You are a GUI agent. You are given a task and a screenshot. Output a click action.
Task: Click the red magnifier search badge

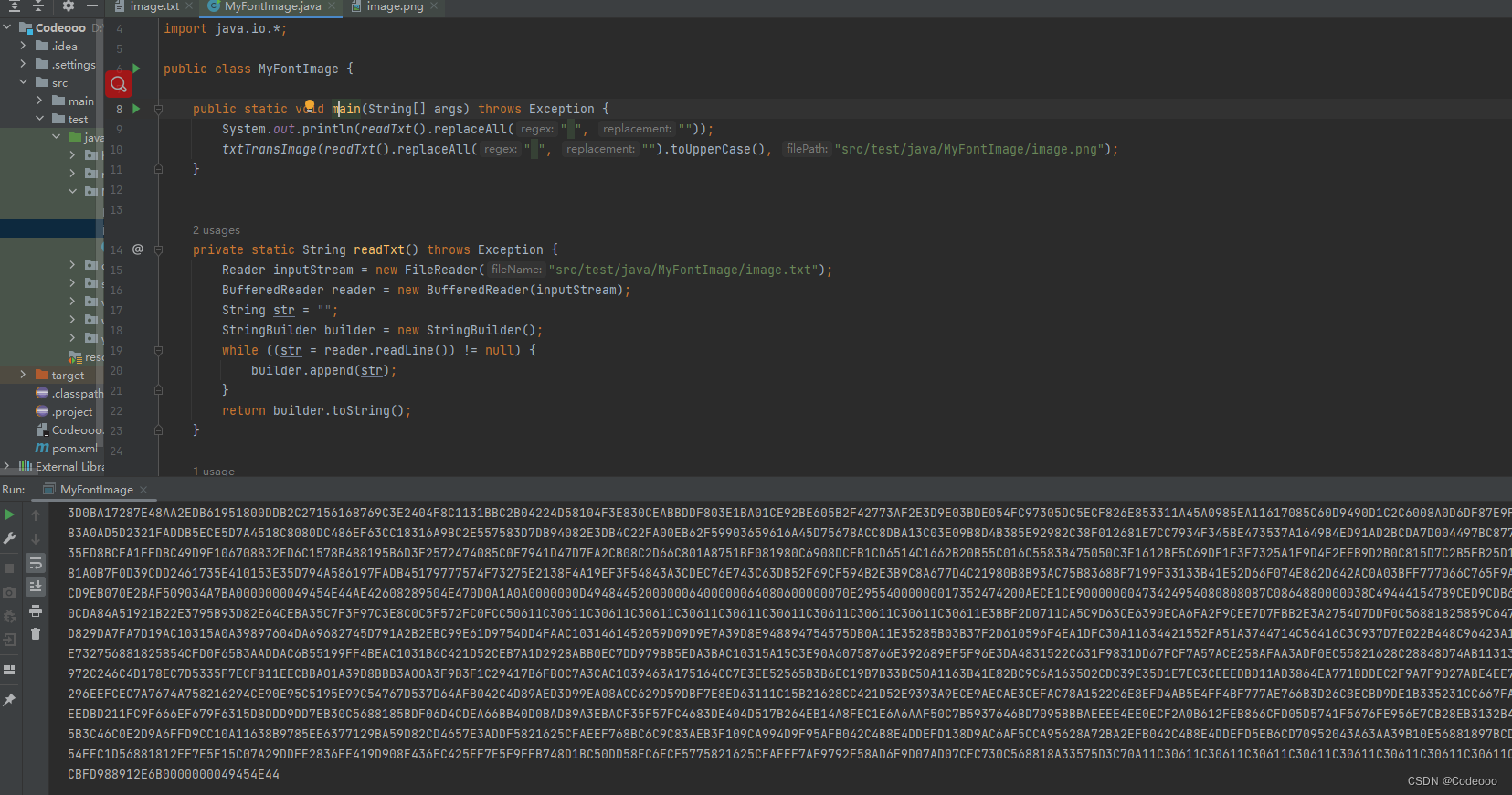(x=119, y=85)
